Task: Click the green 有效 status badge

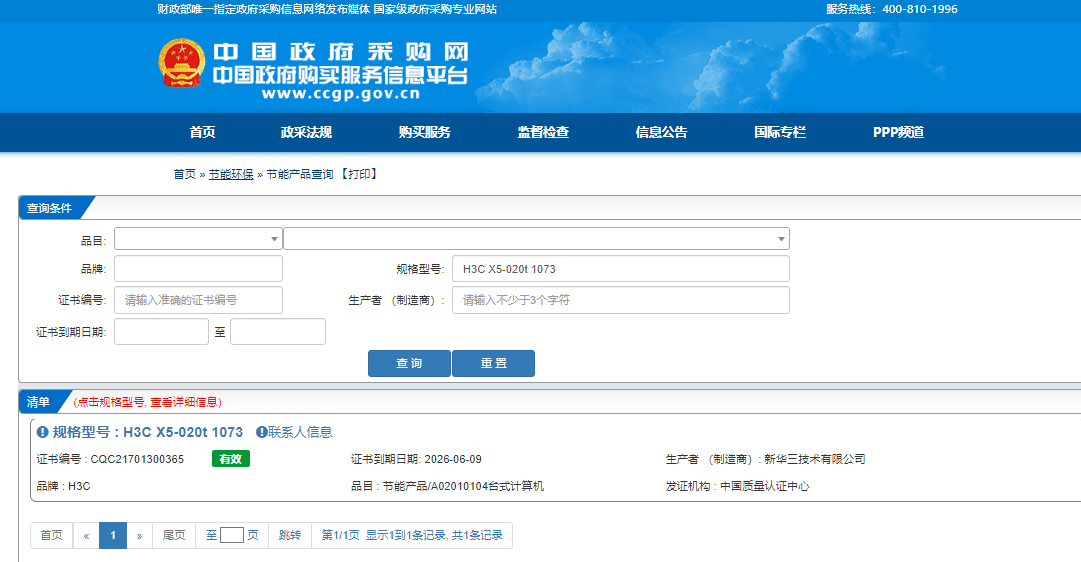Action: (230, 459)
